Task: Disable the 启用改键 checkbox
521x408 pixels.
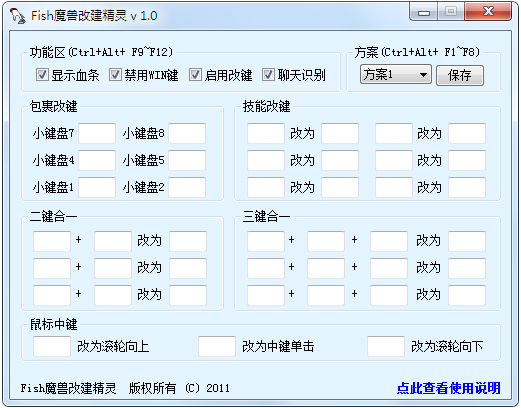Action: click(195, 75)
